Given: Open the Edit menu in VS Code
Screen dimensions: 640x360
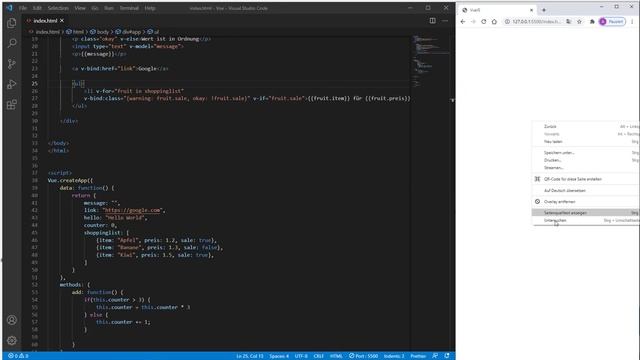Looking at the screenshot, I should click(x=37, y=8).
